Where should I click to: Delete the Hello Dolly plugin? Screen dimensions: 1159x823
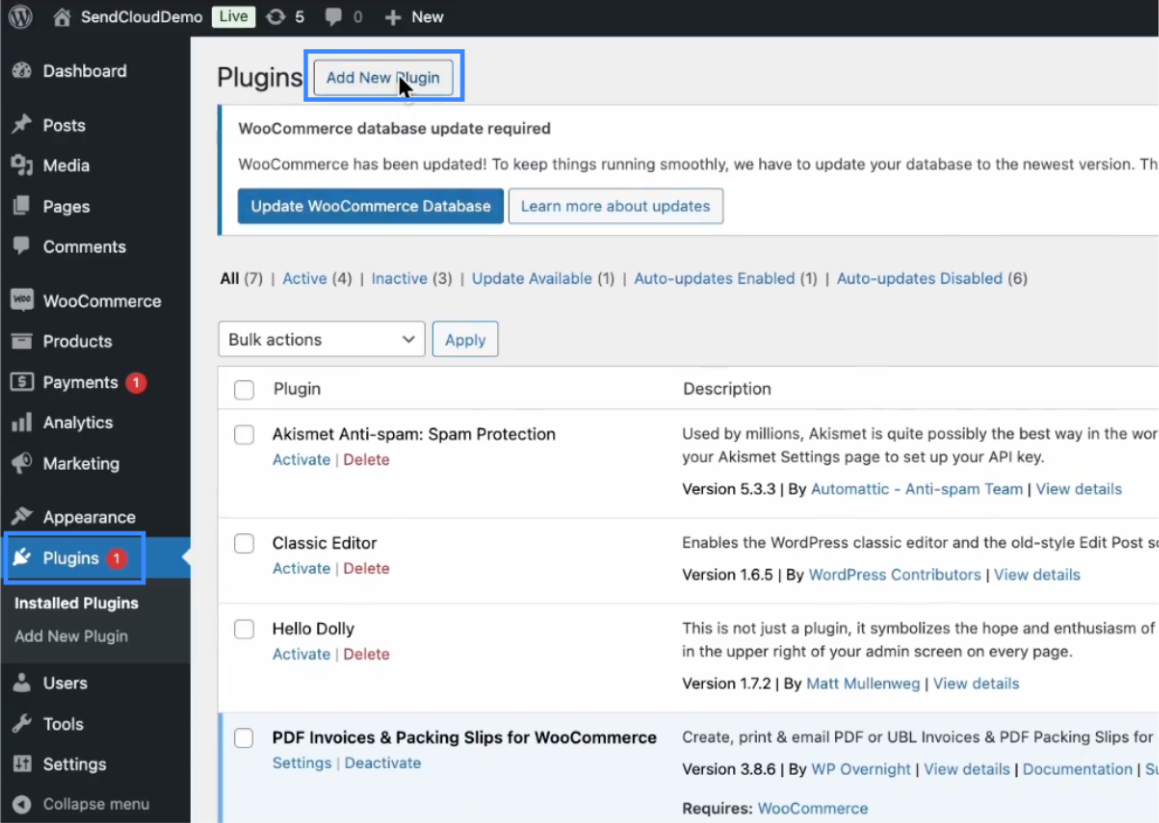click(x=366, y=654)
